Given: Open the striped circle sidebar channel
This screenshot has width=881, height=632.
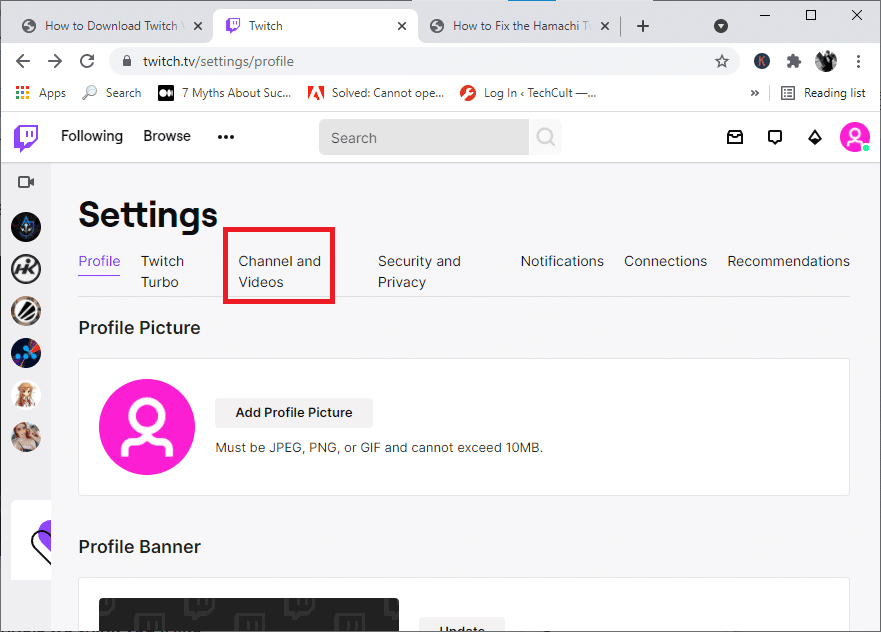Looking at the screenshot, I should [x=26, y=311].
